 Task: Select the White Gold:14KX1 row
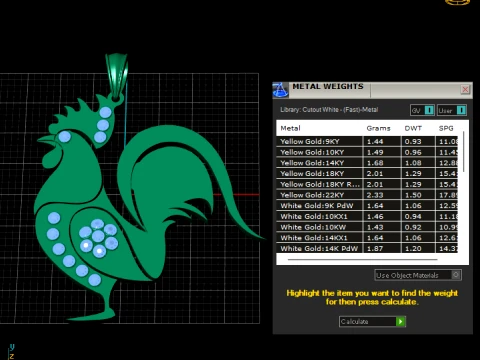point(367,238)
